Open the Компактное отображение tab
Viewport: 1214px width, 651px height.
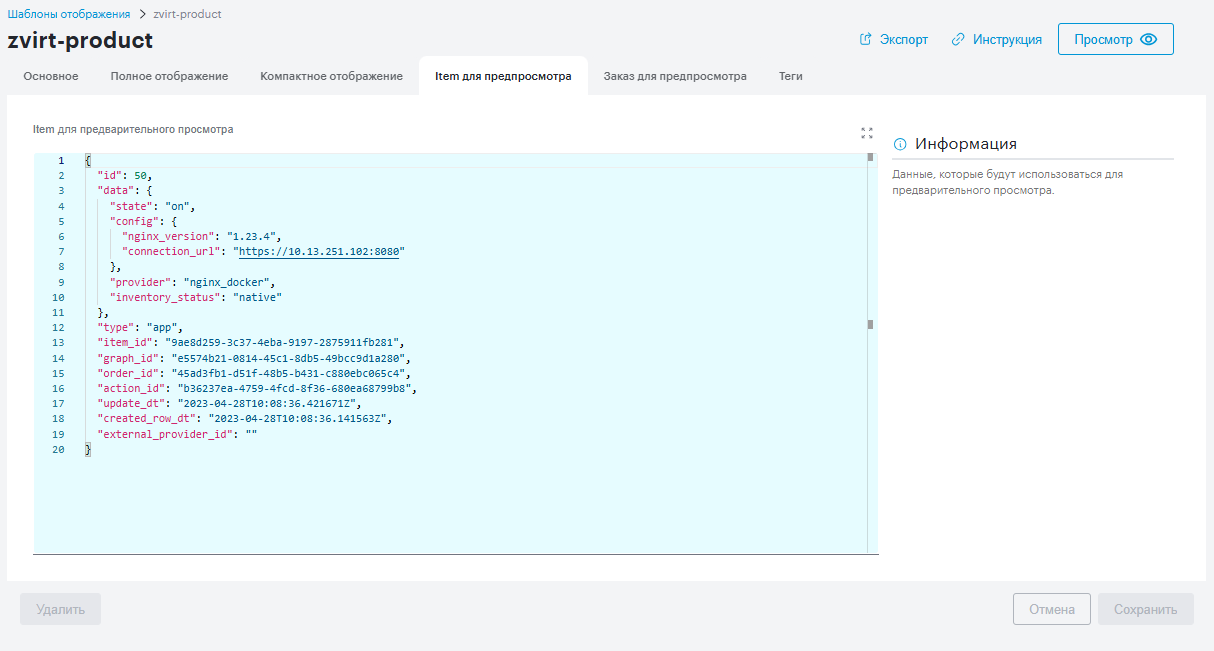331,76
